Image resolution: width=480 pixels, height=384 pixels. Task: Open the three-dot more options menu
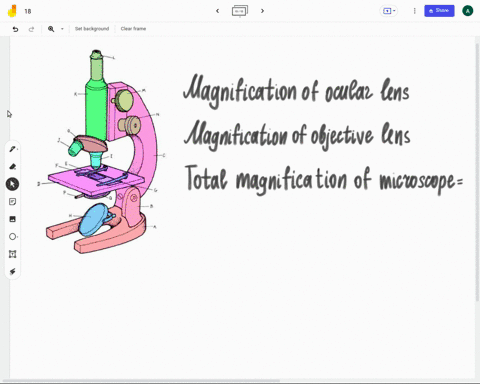click(415, 11)
